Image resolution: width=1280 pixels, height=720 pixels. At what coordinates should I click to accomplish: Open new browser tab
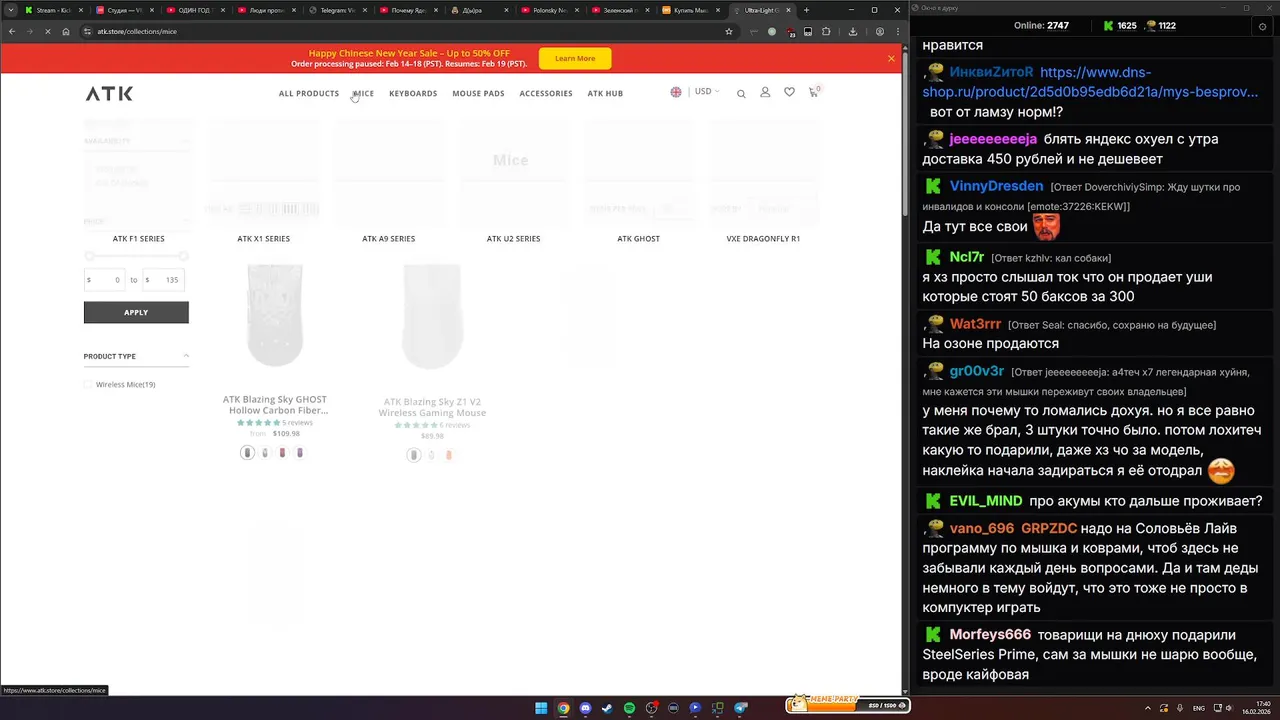click(x=807, y=10)
